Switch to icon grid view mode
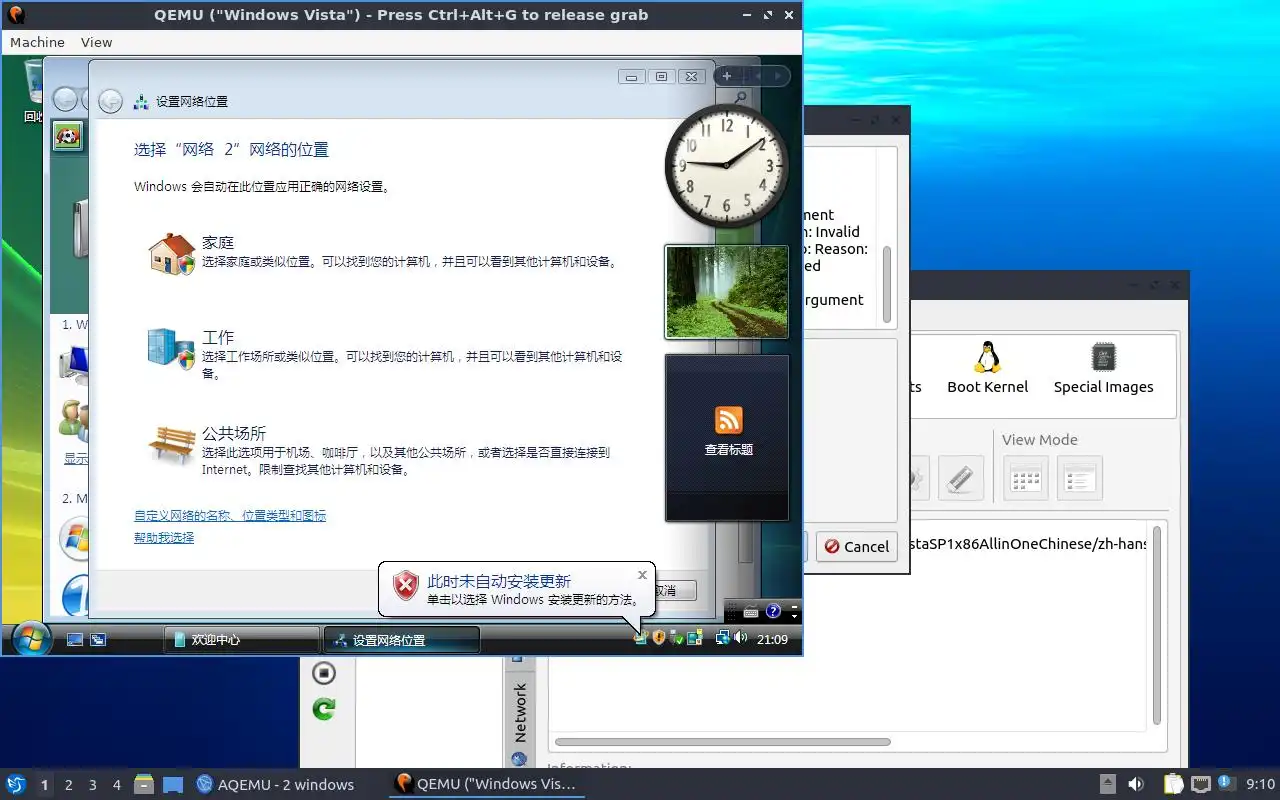Viewport: 1280px width, 800px height. click(1025, 478)
